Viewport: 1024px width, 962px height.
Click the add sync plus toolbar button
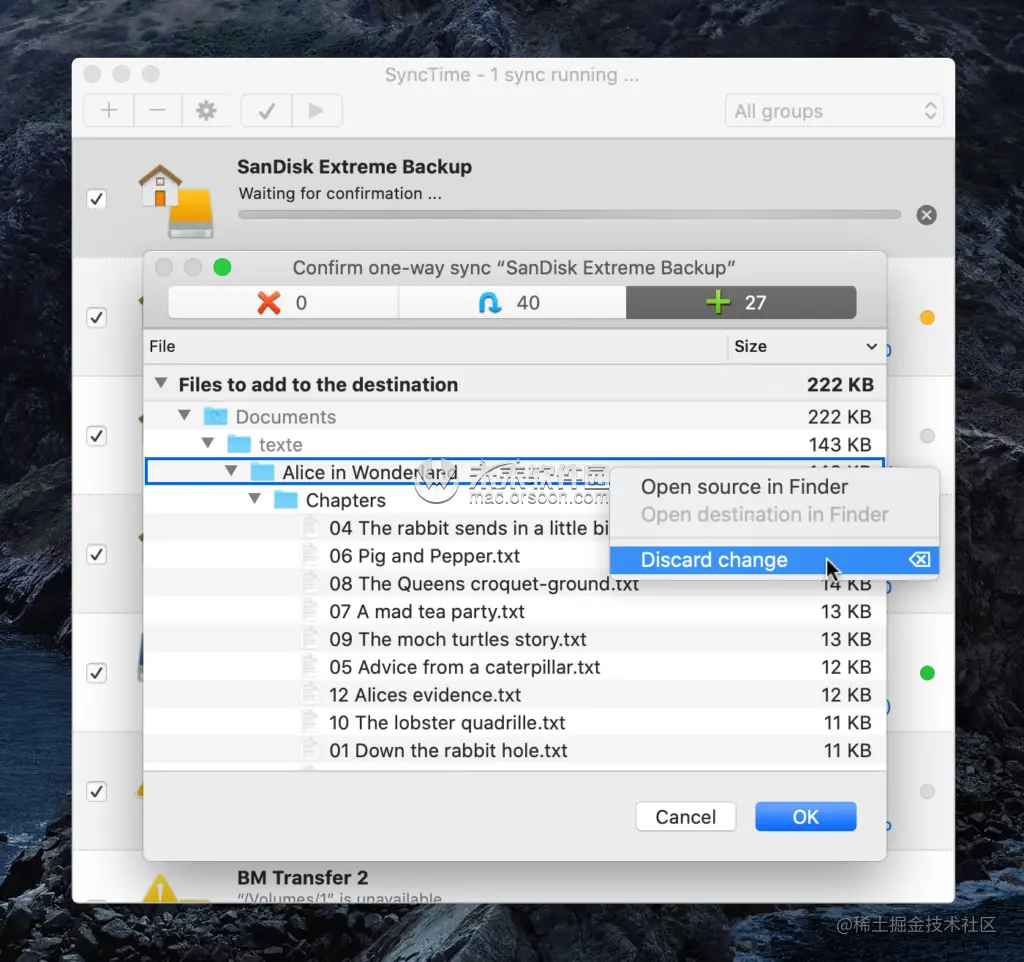coord(109,110)
